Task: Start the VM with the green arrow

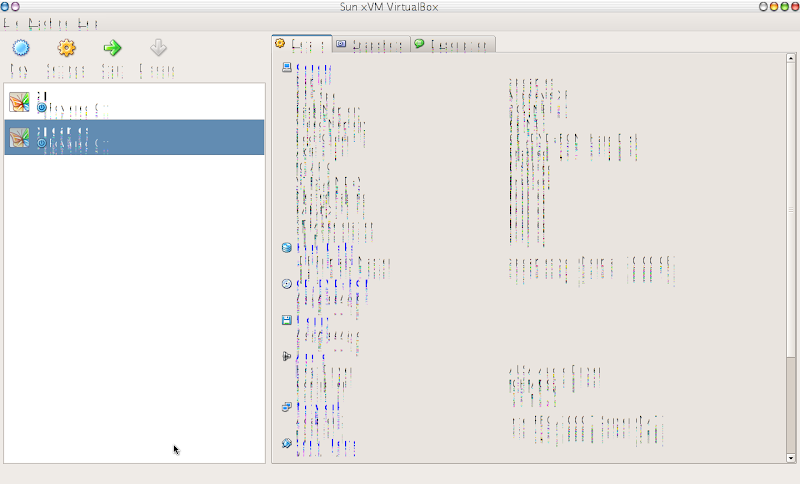Action: pyautogui.click(x=112, y=48)
